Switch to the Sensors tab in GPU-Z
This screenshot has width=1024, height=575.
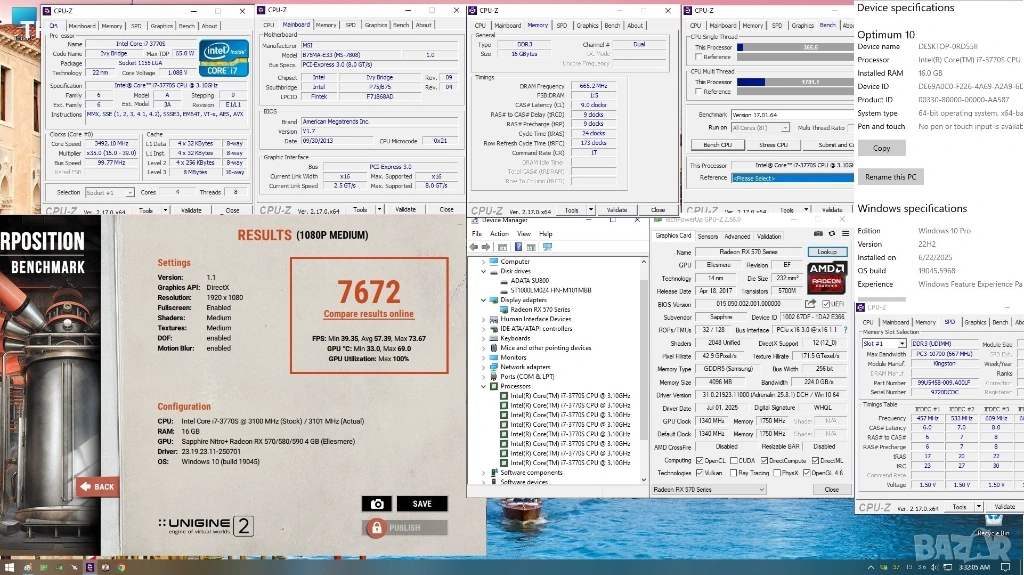click(x=707, y=237)
